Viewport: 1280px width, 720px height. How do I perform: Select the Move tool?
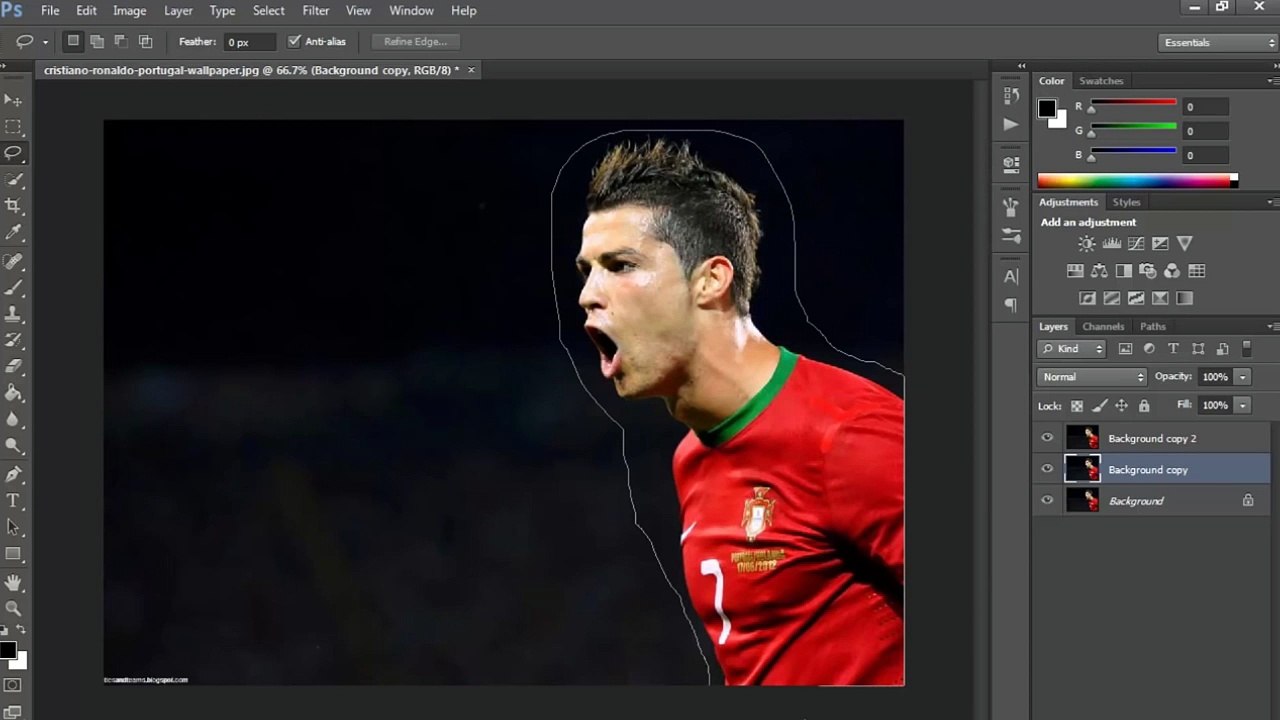(x=13, y=100)
